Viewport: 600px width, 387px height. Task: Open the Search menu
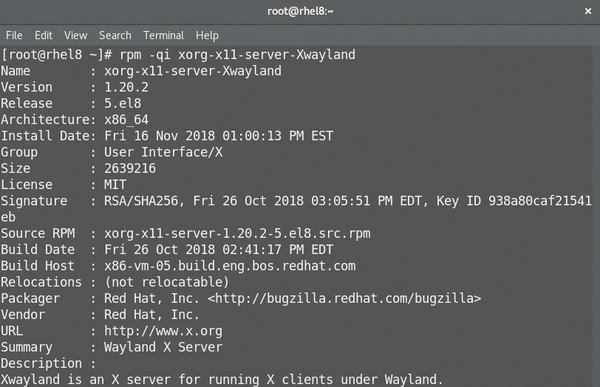point(115,36)
